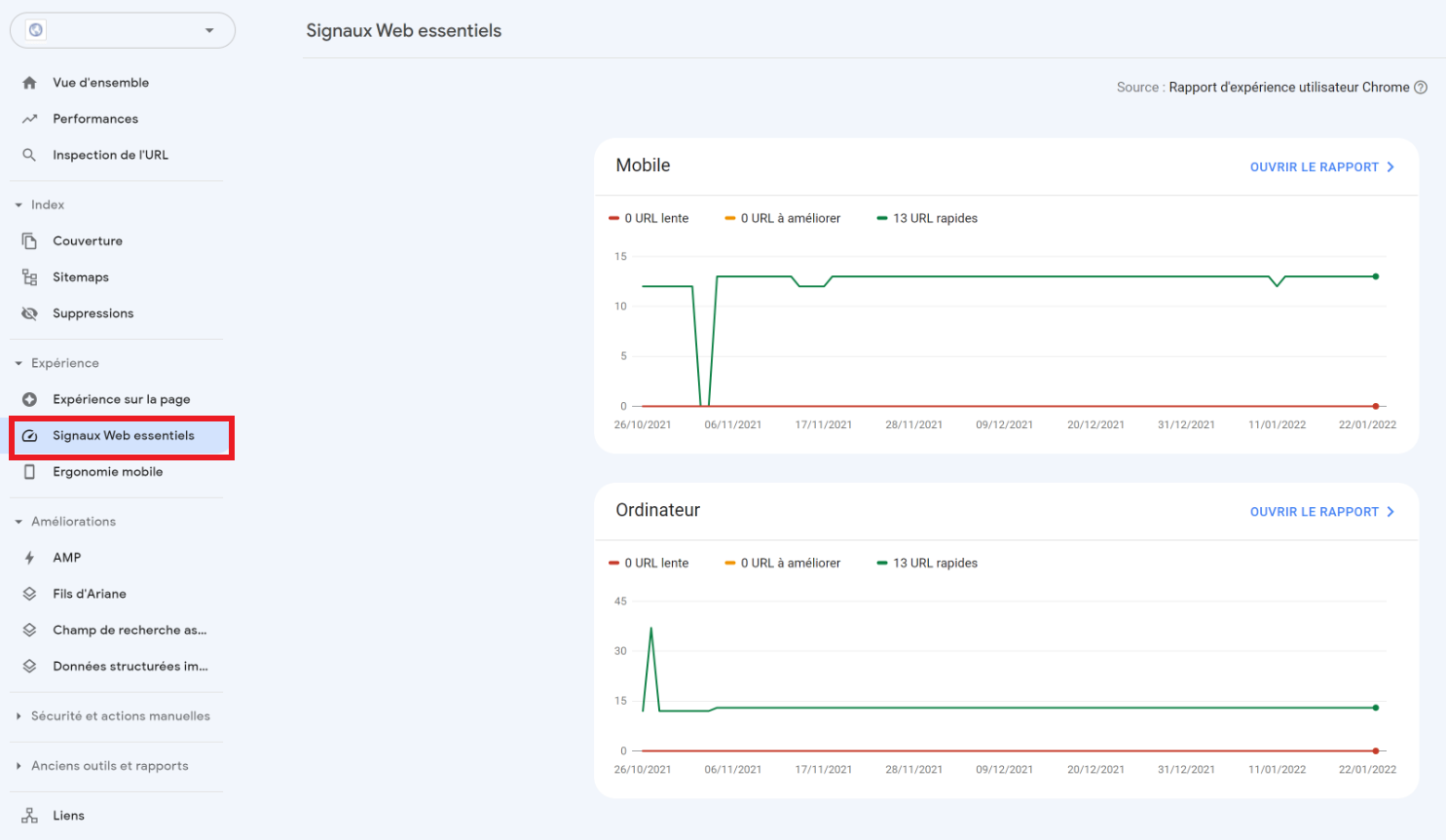This screenshot has width=1446, height=840.
Task: Open Ergonomie mobile phone icon
Action: point(31,471)
